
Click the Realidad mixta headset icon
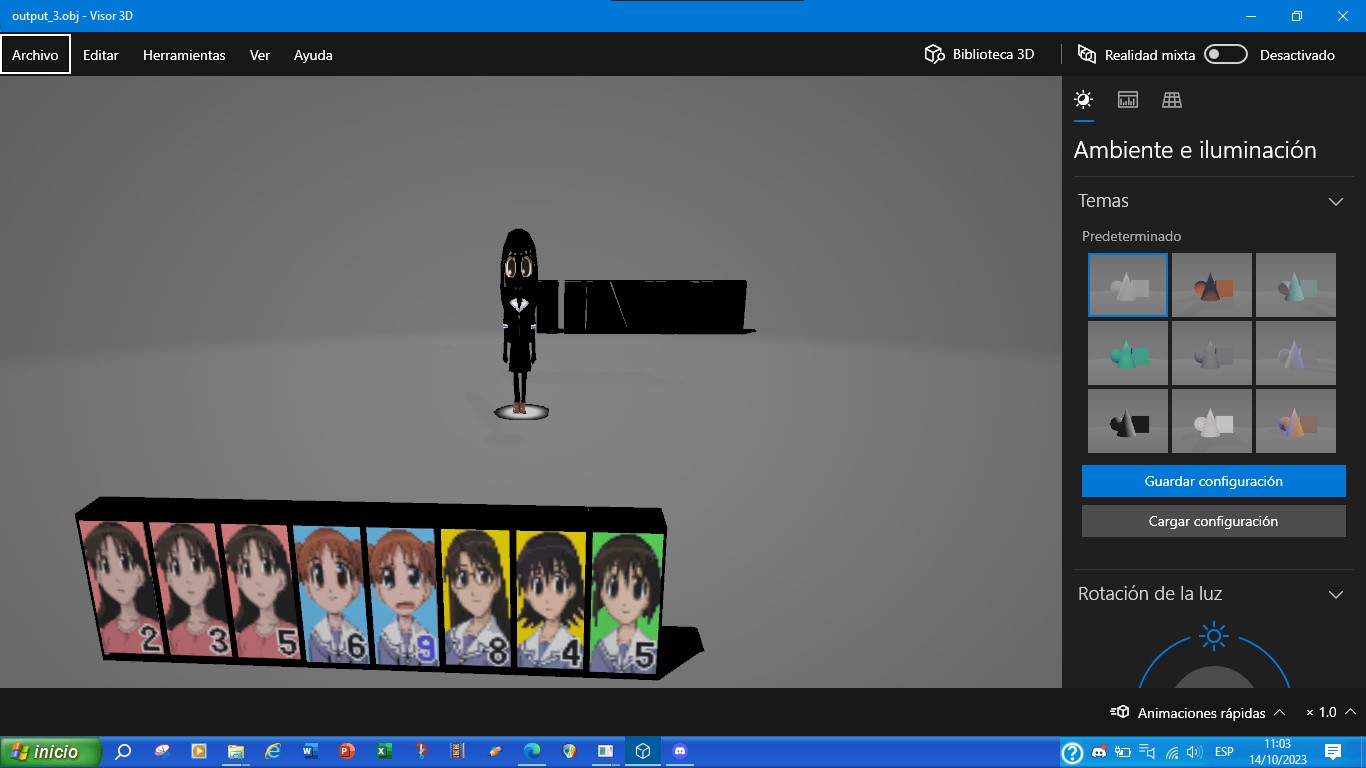(x=1087, y=54)
